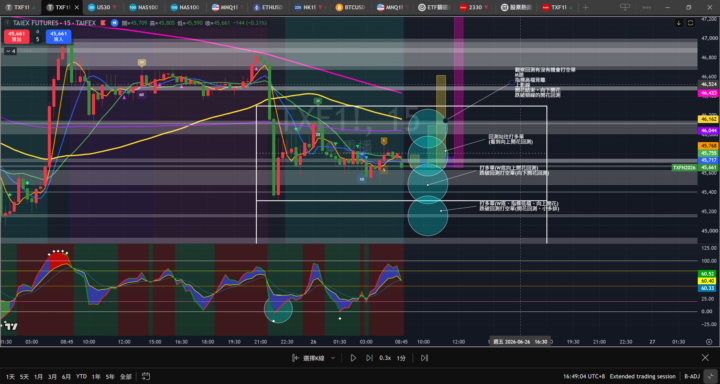Switch to the BTCUSD tab

click(x=351, y=7)
